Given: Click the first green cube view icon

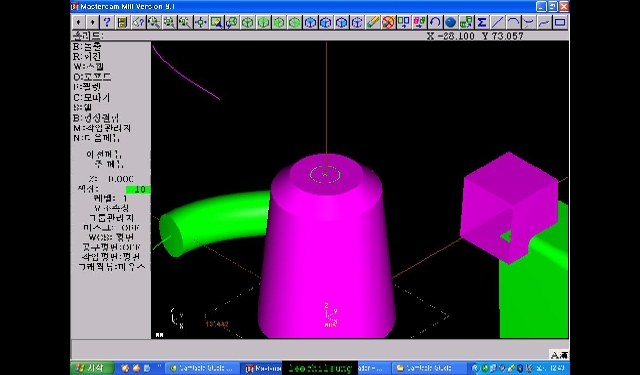Looking at the screenshot, I should tap(247, 22).
